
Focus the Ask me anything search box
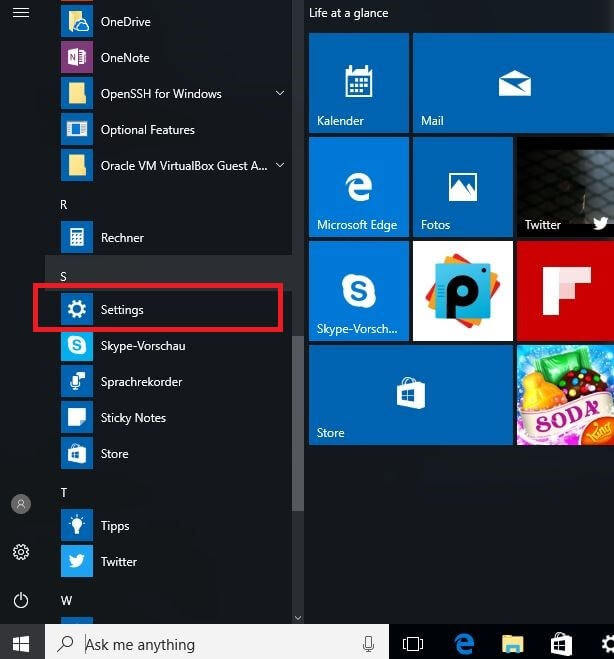click(x=217, y=643)
